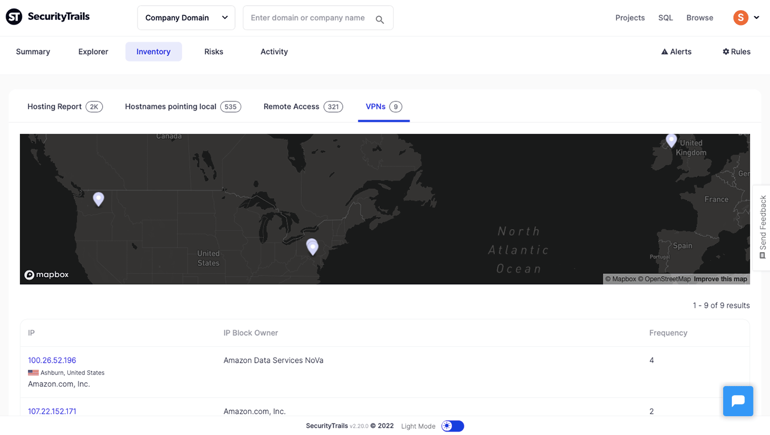
Task: Click the frequency value 4
Action: (x=651, y=360)
